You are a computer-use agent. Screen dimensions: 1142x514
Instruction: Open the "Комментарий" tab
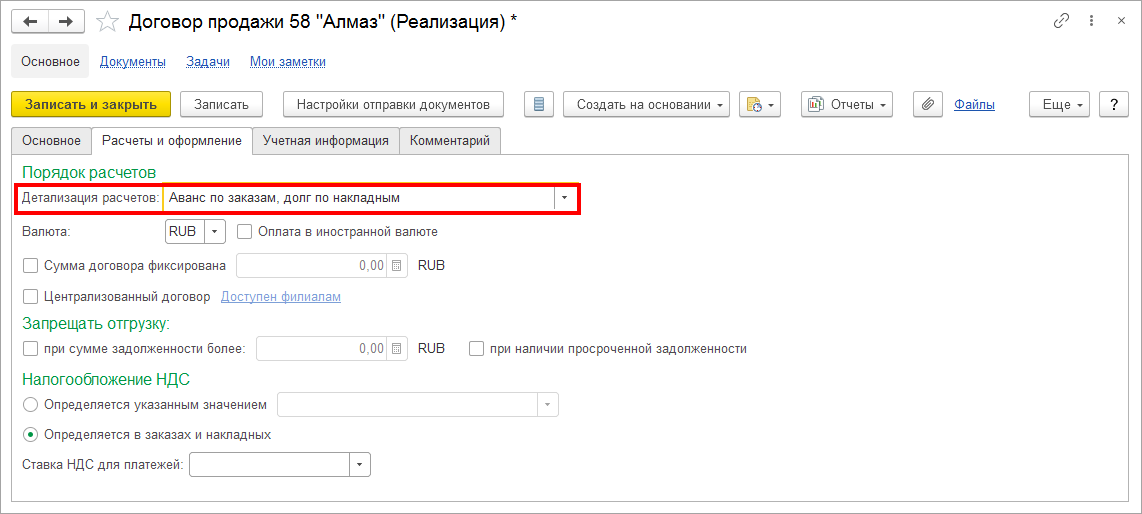449,141
